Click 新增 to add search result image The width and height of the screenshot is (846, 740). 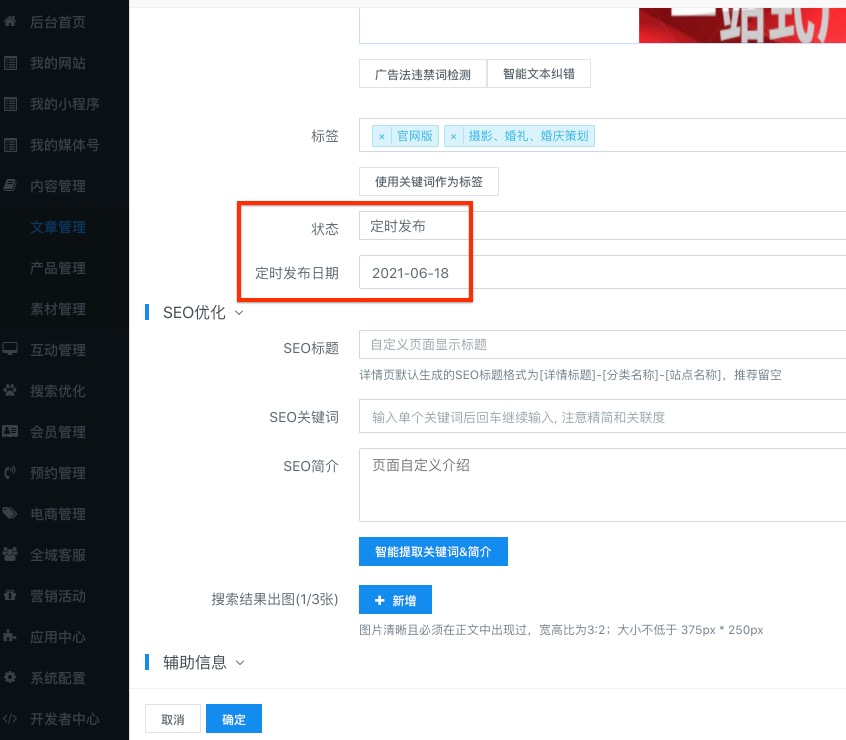click(395, 600)
